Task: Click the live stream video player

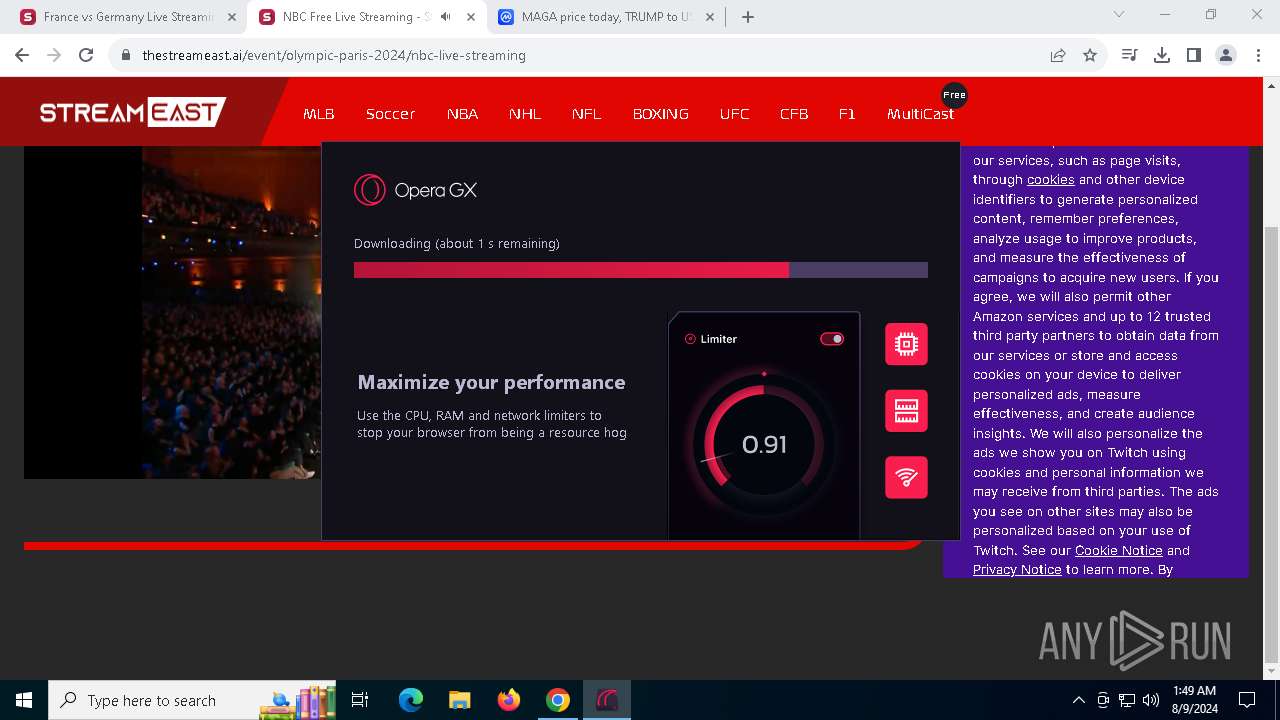Action: click(x=172, y=312)
